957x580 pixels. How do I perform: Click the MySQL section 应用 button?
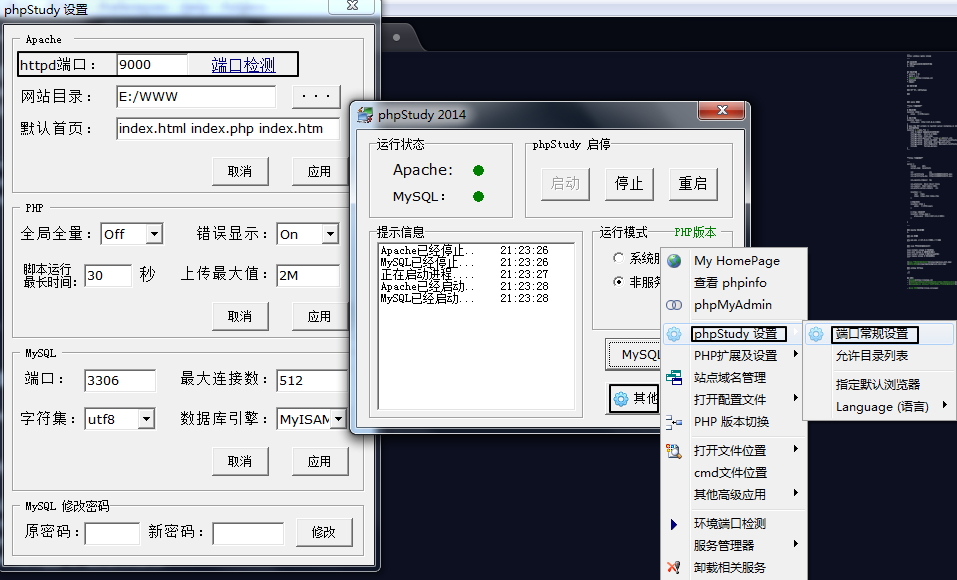319,462
